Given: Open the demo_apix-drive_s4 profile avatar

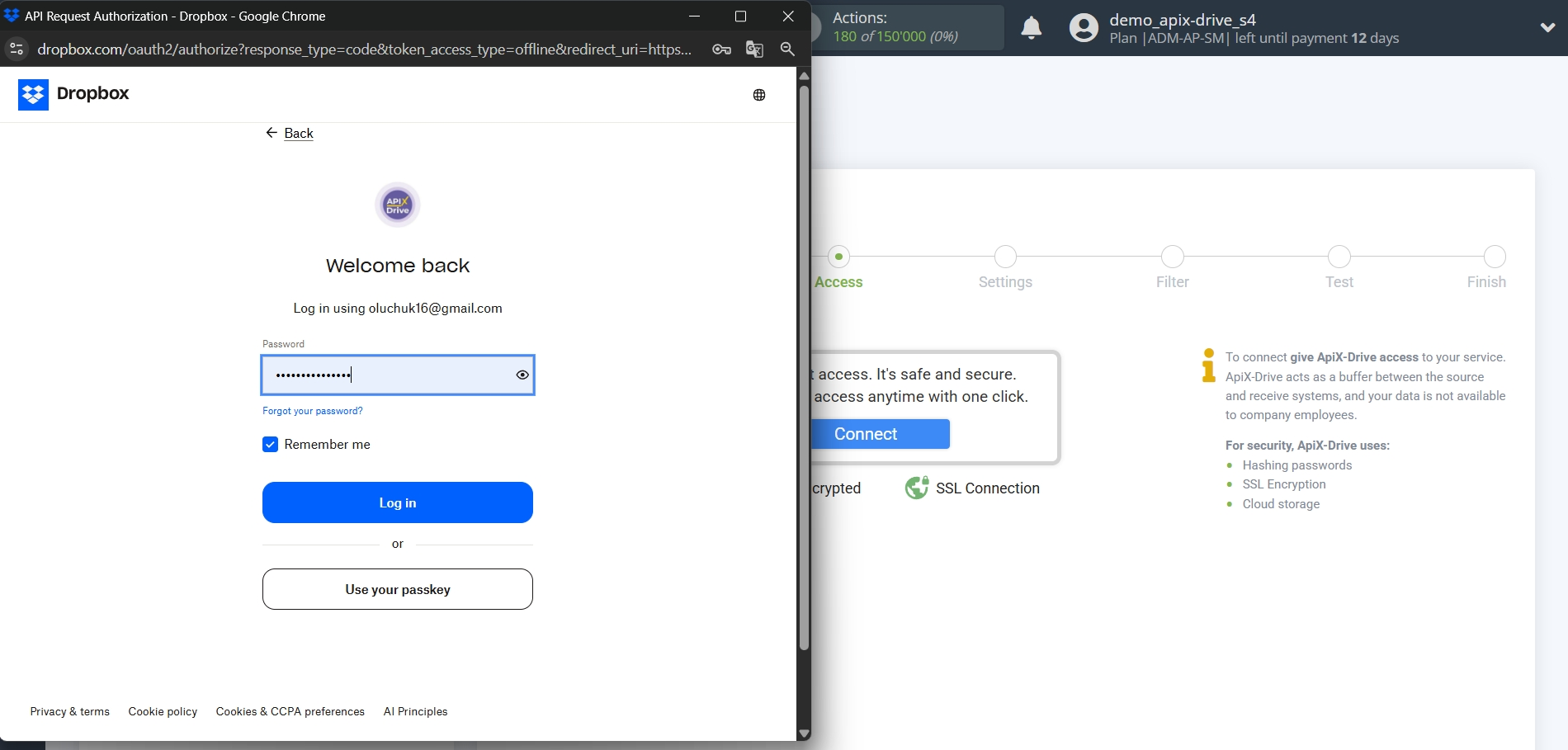Looking at the screenshot, I should click(1082, 27).
